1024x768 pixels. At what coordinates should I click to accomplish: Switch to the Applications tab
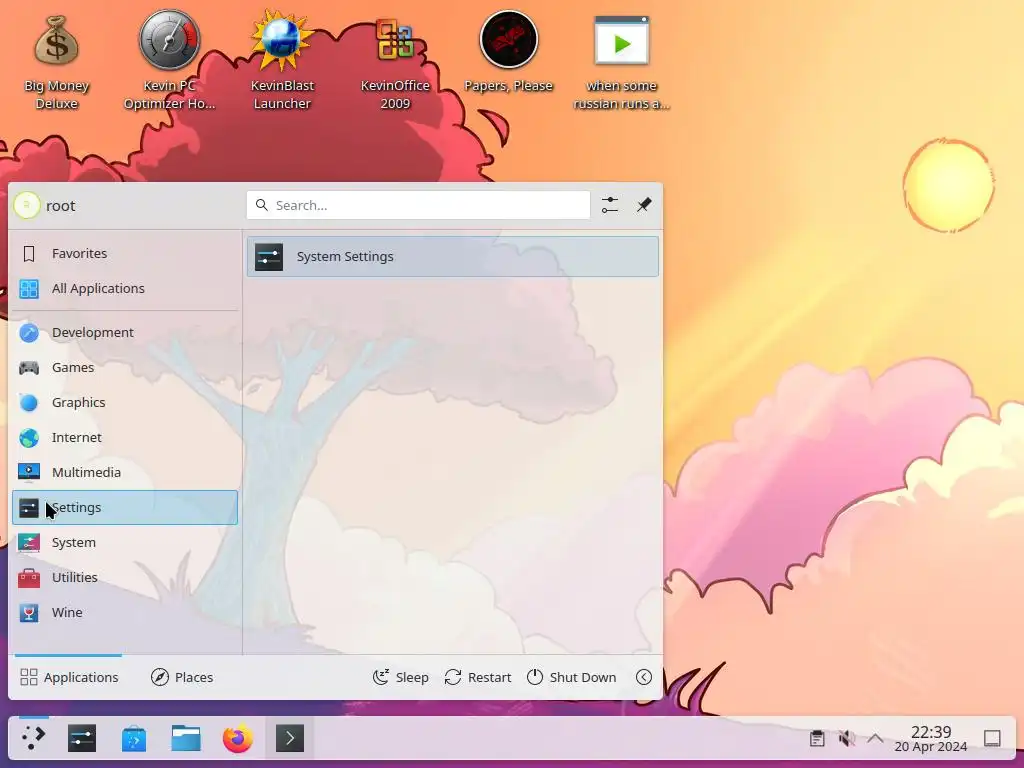69,677
